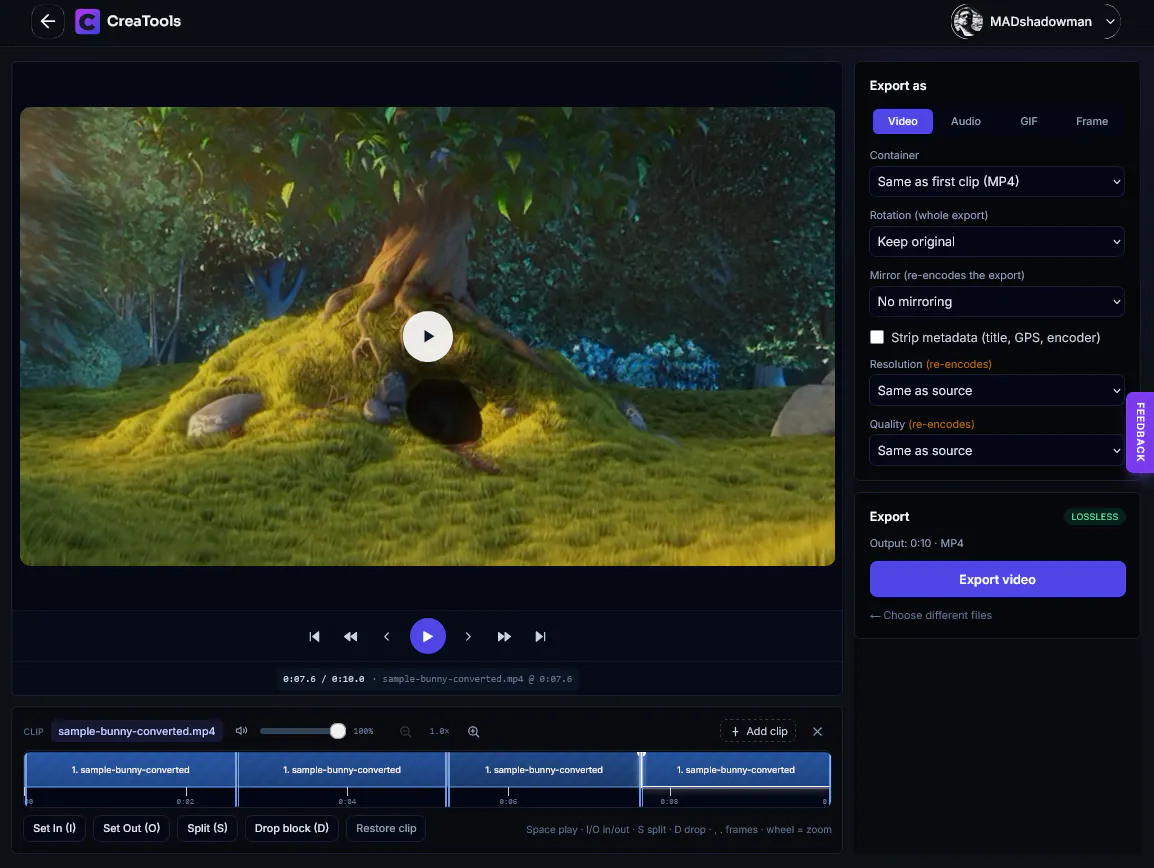Switch to the Audio export tab
The height and width of the screenshot is (868, 1154).
click(x=966, y=121)
